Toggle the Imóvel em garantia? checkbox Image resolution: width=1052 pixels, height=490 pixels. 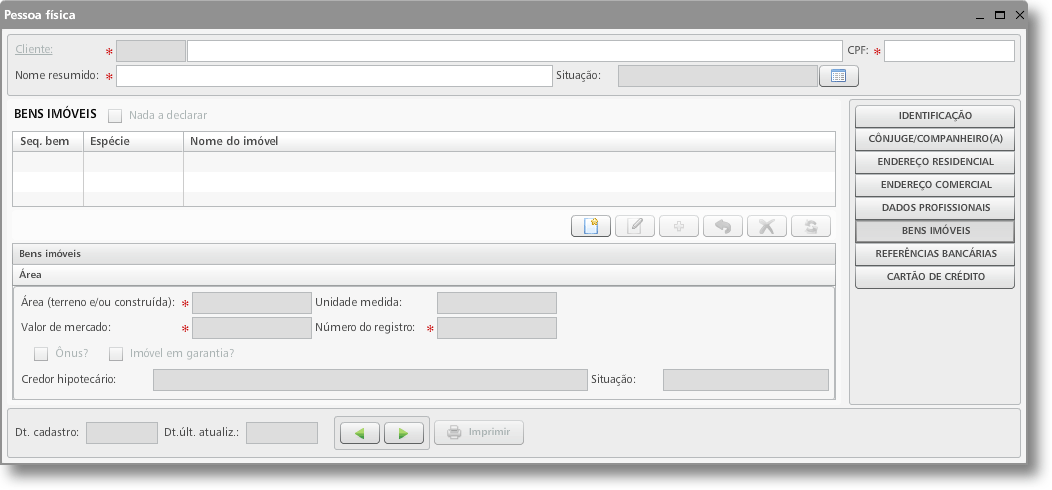(116, 354)
